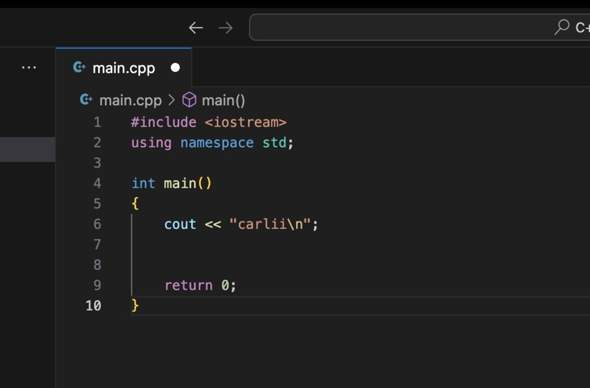This screenshot has height=388, width=590.
Task: Open the sidebar ellipsis more-actions menu
Action: click(x=29, y=68)
